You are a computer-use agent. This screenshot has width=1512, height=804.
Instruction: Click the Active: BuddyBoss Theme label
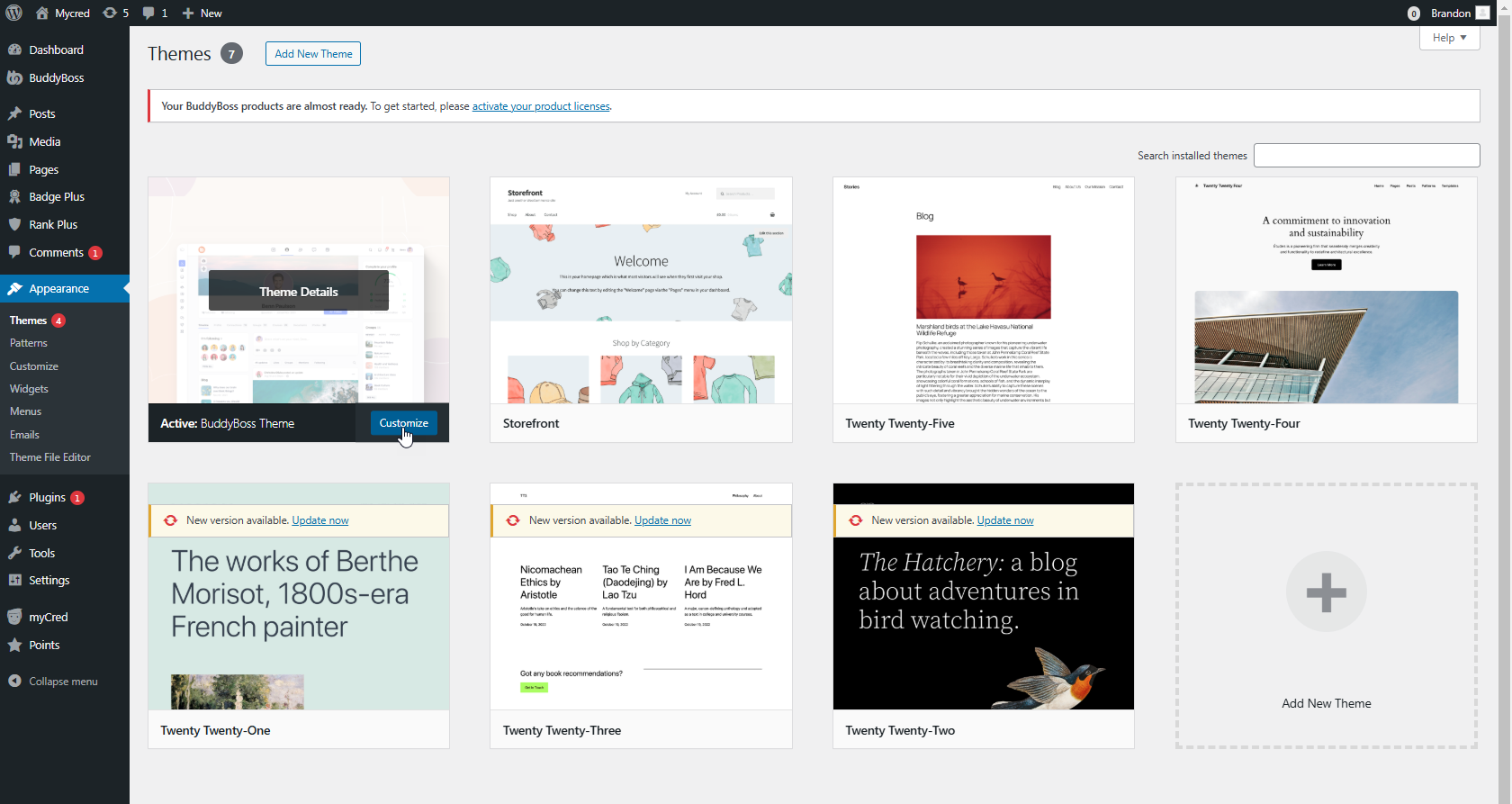click(x=228, y=423)
